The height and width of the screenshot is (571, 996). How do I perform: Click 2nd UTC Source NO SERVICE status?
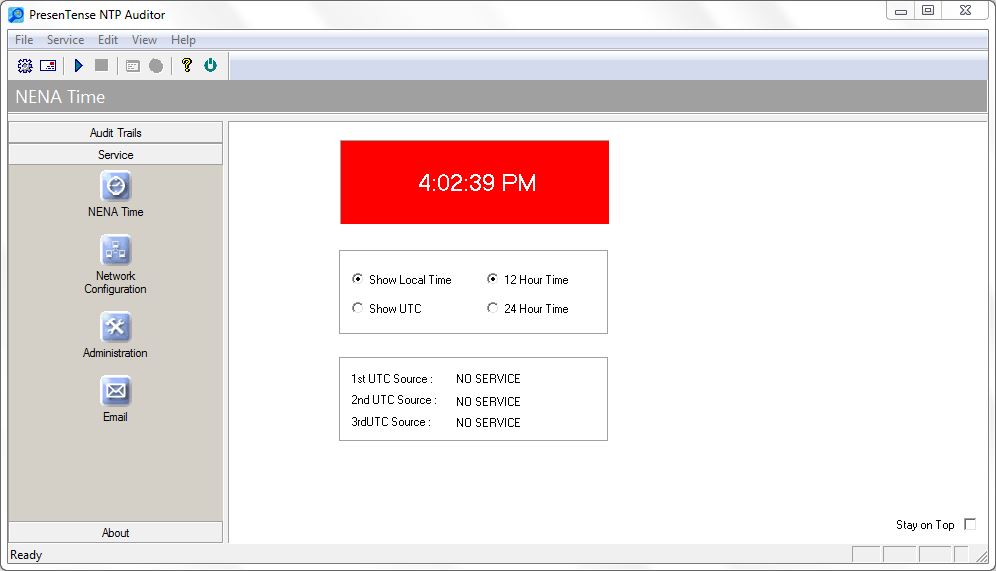(488, 401)
